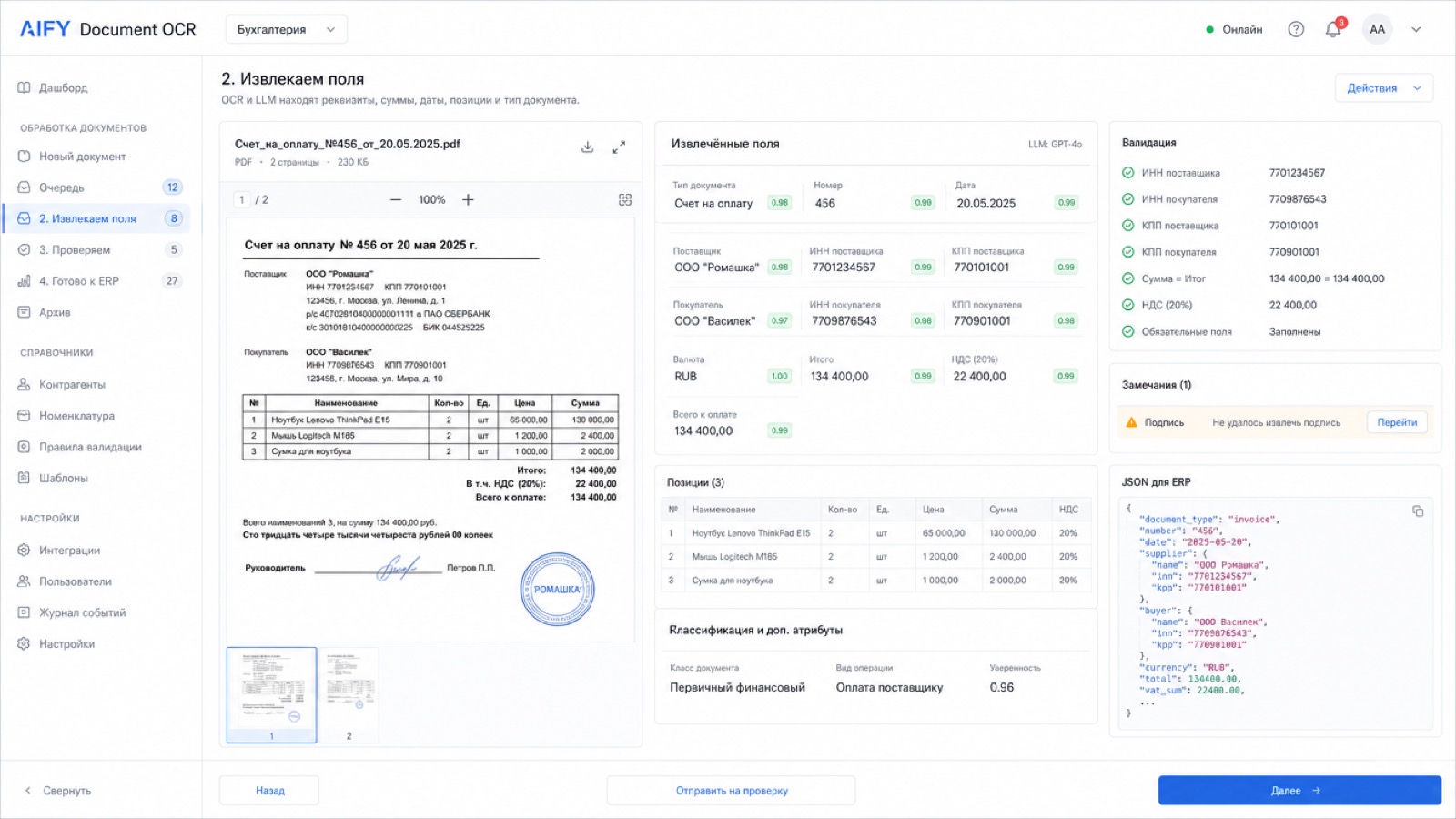Zoom in the document preview
This screenshot has width=1456, height=819.
click(x=468, y=199)
